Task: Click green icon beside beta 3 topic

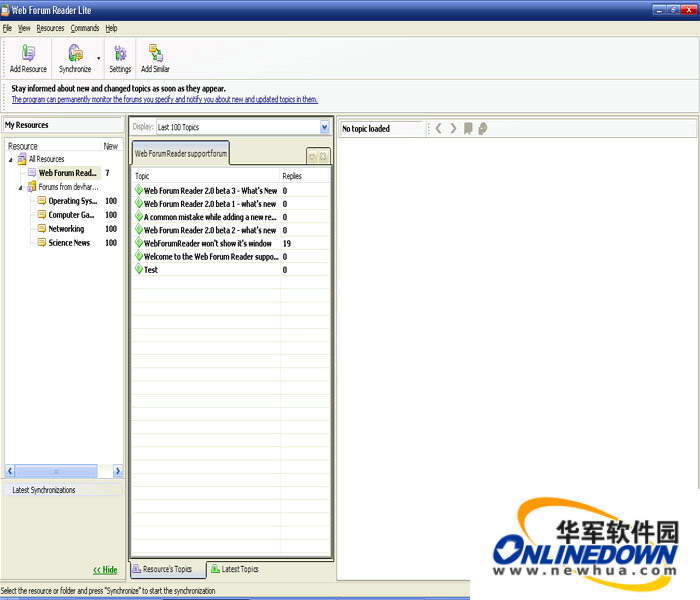Action: pos(139,190)
